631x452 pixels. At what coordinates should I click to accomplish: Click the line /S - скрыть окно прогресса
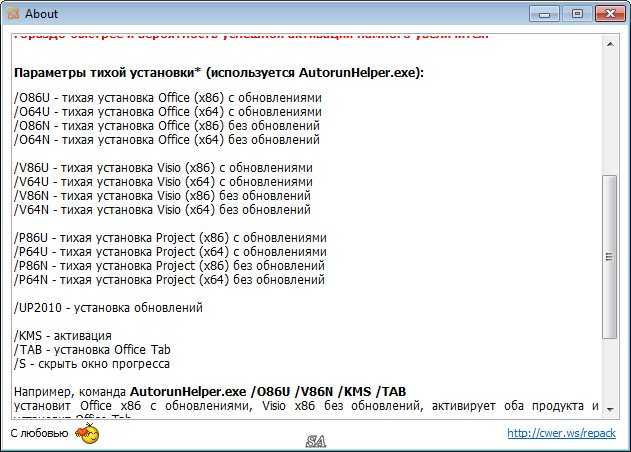click(x=92, y=364)
